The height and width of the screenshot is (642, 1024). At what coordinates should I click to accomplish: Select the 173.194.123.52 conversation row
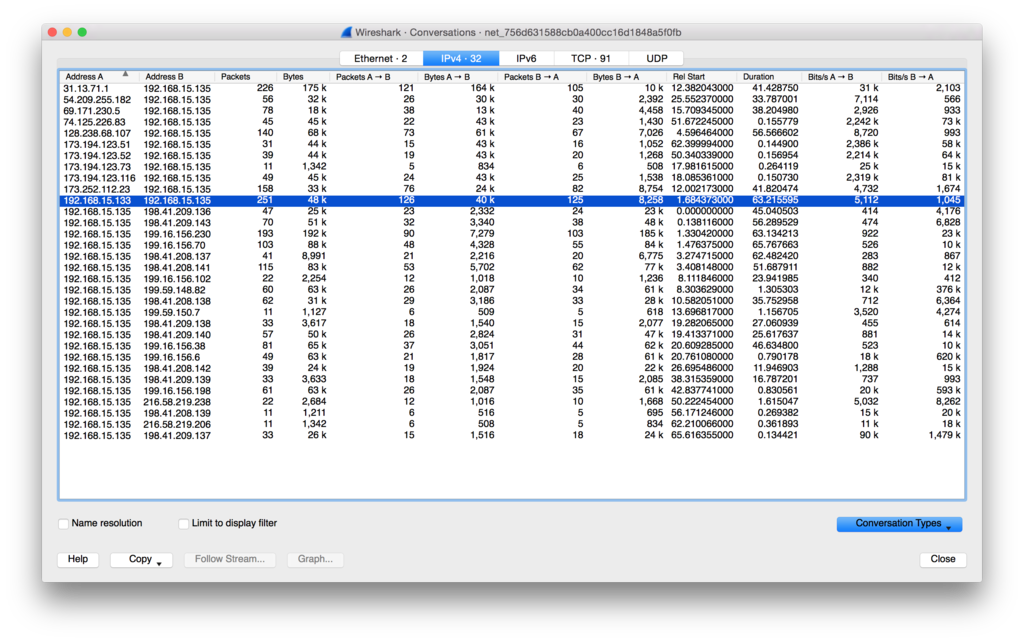pos(512,155)
